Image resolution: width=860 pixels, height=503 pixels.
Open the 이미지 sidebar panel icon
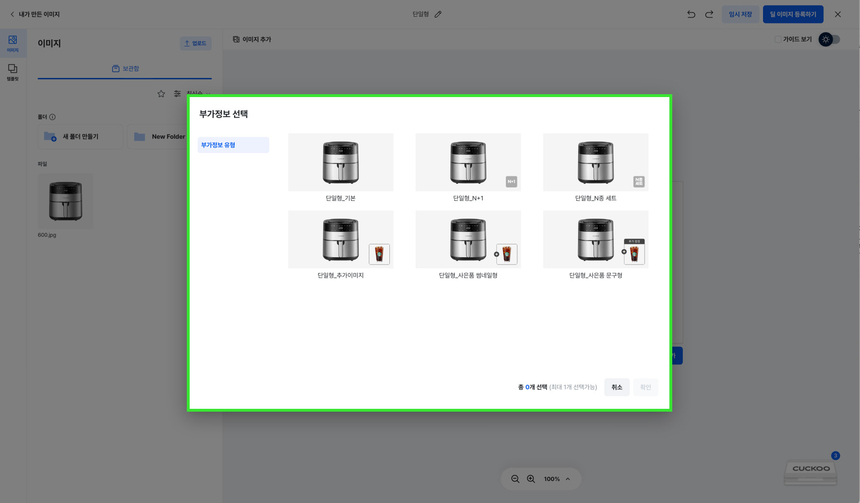pyautogui.click(x=12, y=43)
